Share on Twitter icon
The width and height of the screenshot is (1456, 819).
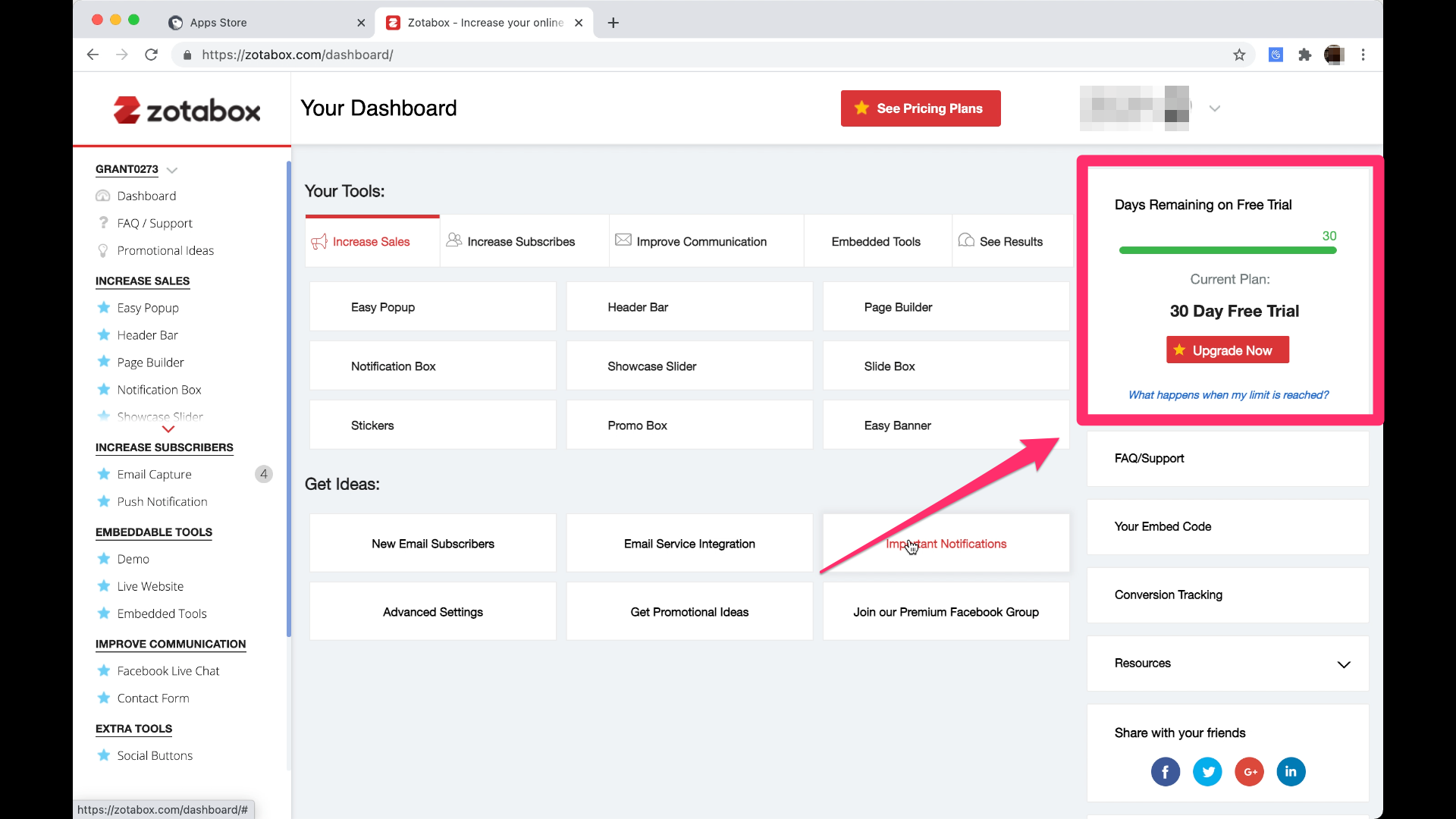click(x=1207, y=772)
